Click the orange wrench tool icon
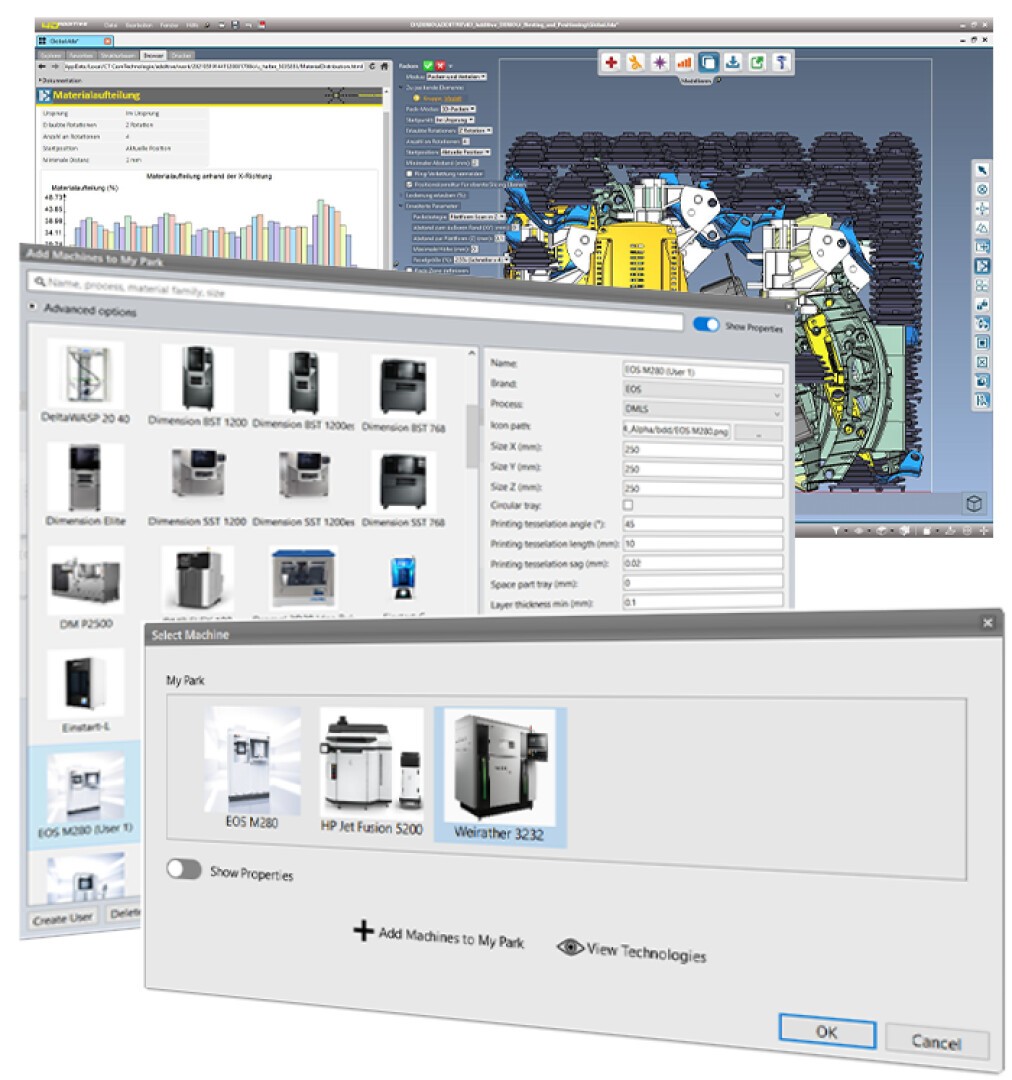The image size is (1012, 1080). [635, 63]
